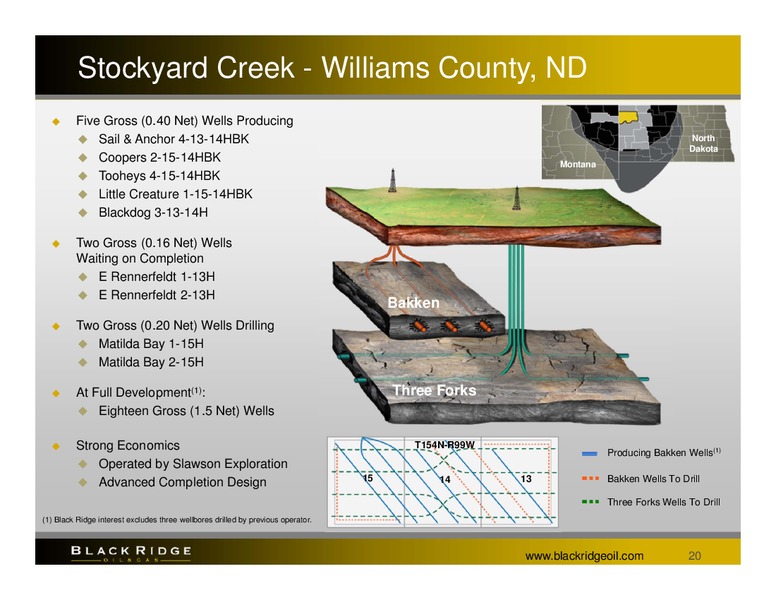
Task: Click the T154N-R99W township label
Action: tap(444, 445)
